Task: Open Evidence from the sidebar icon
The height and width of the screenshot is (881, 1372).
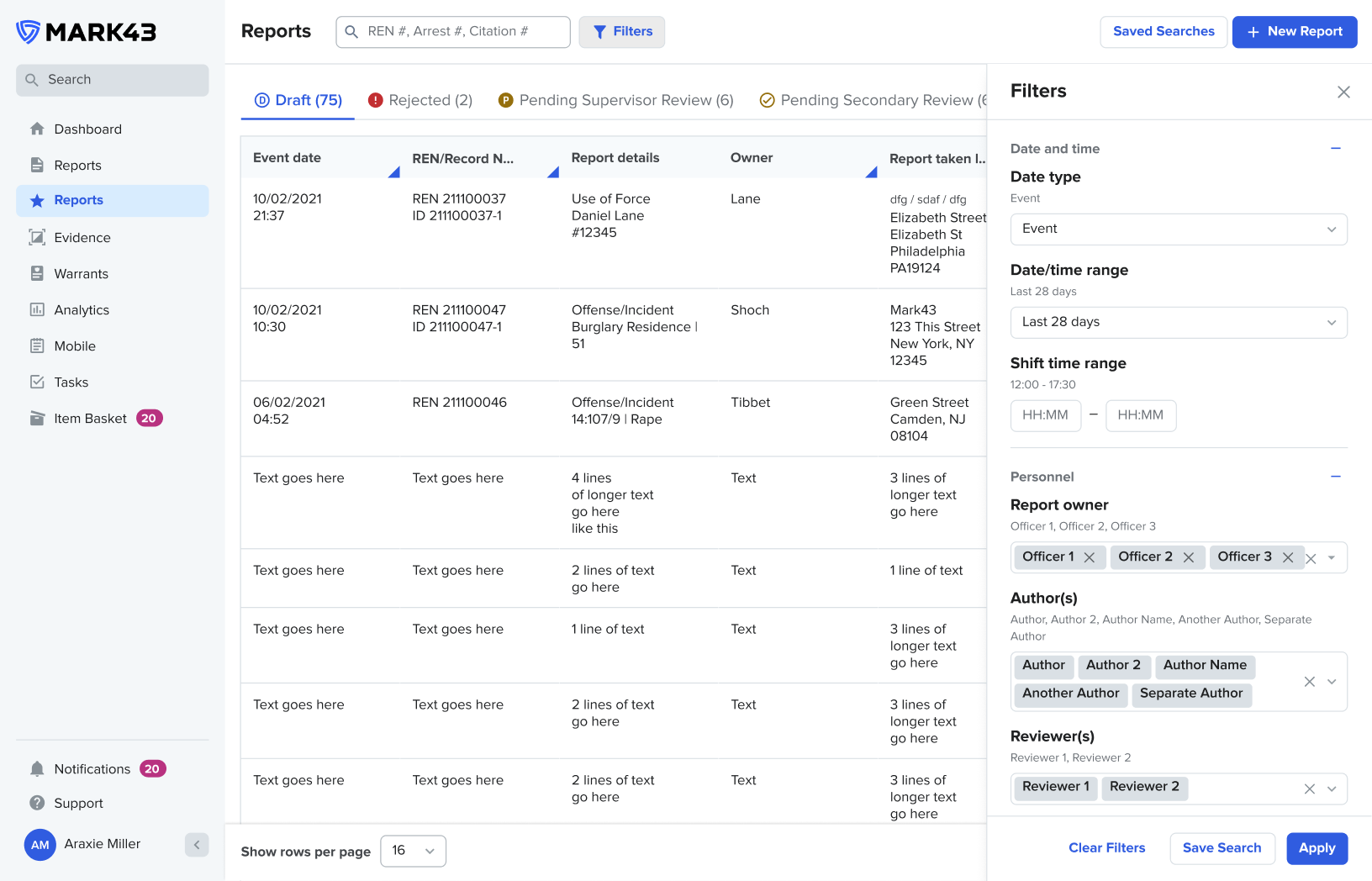Action: [37, 238]
